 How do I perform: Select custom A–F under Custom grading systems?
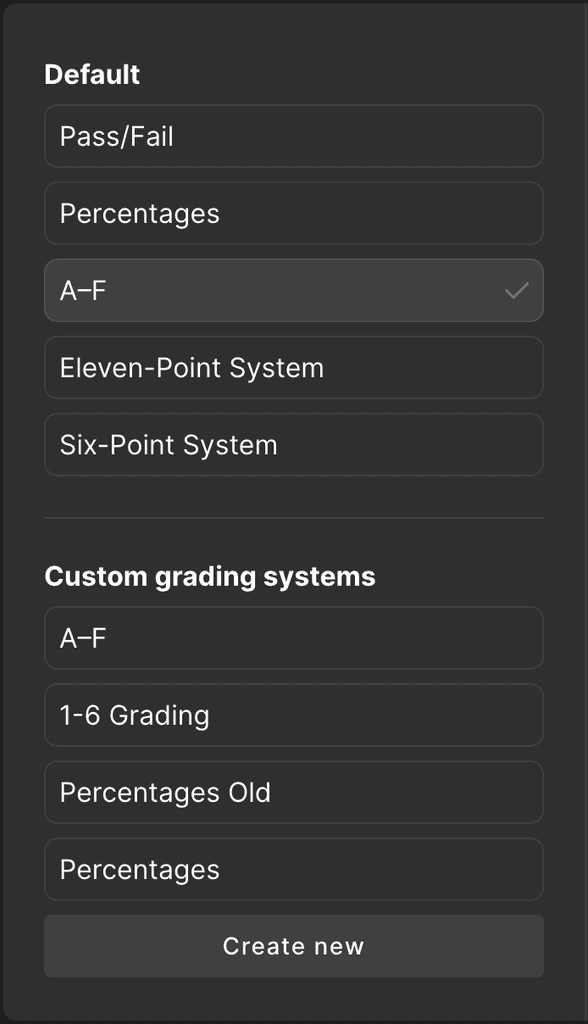click(294, 638)
